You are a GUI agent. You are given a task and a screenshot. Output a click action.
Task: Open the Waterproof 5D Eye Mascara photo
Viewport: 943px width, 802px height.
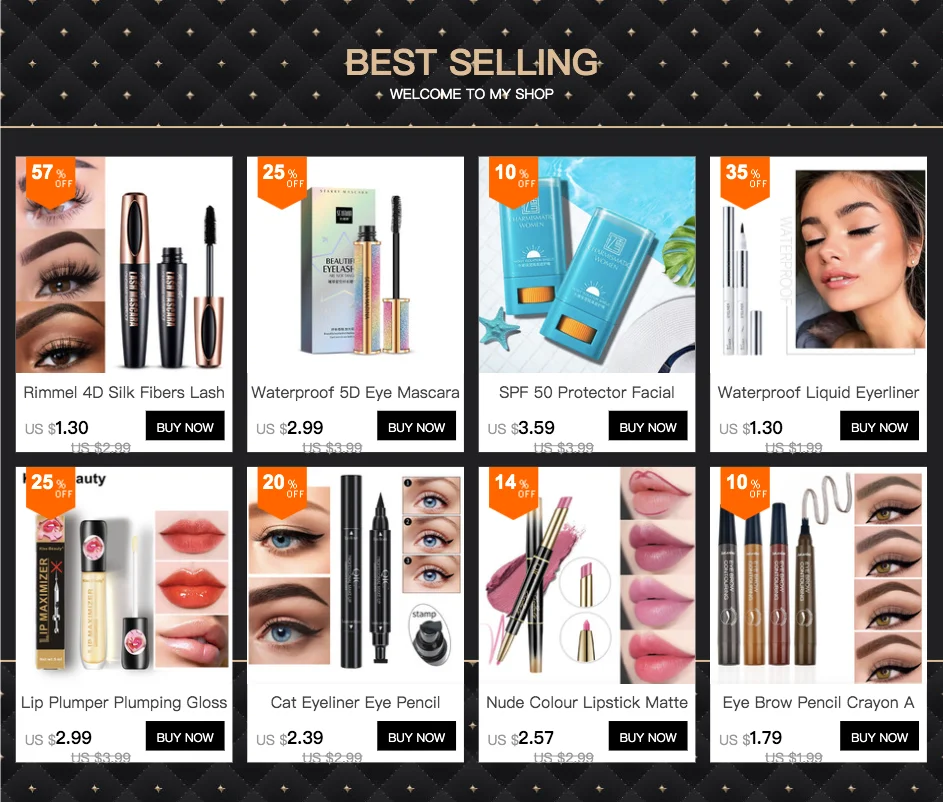pyautogui.click(x=355, y=265)
